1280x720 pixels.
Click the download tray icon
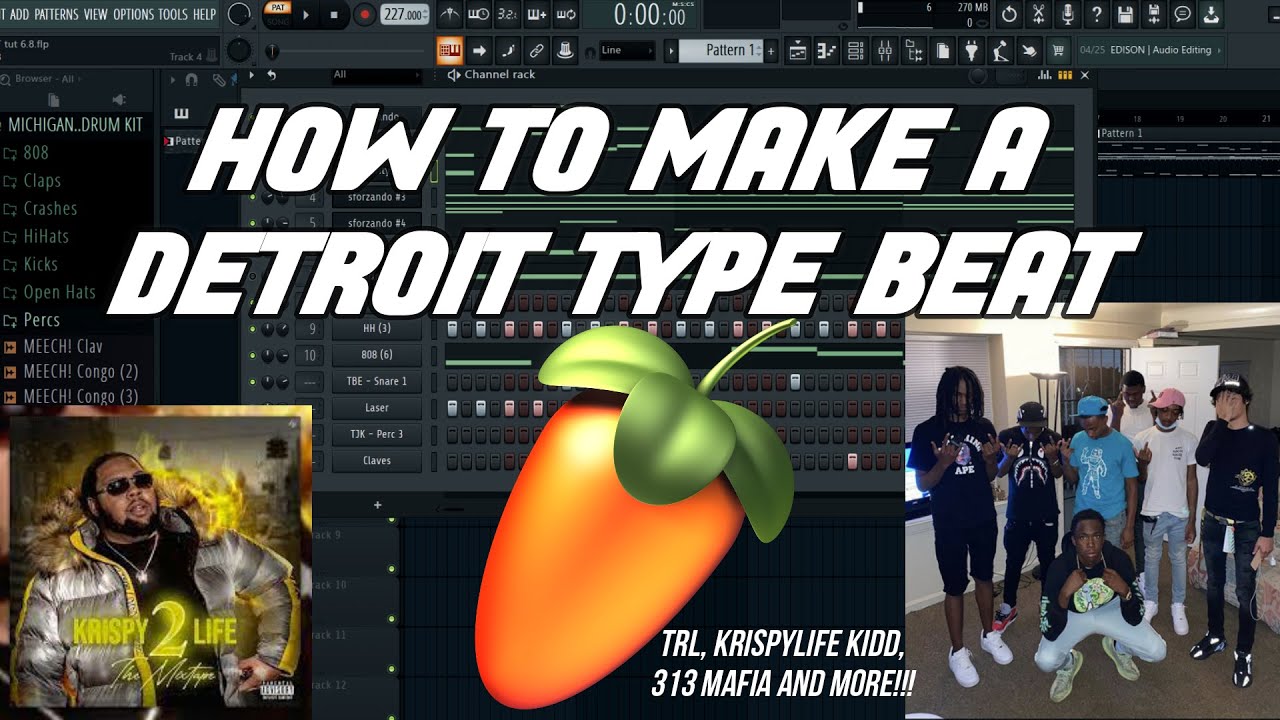1212,14
